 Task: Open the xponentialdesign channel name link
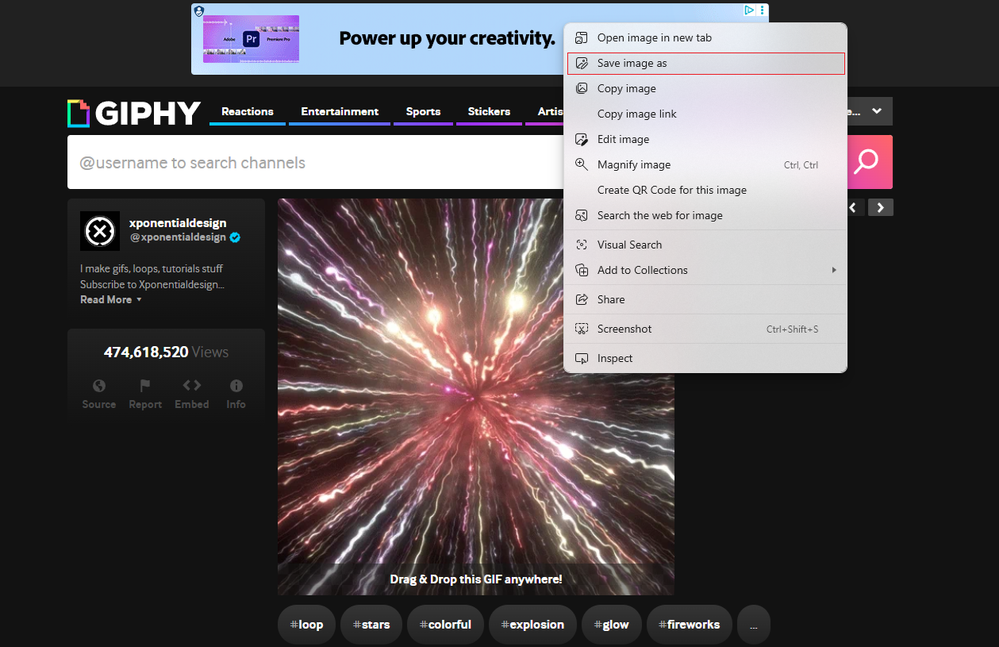coord(178,223)
